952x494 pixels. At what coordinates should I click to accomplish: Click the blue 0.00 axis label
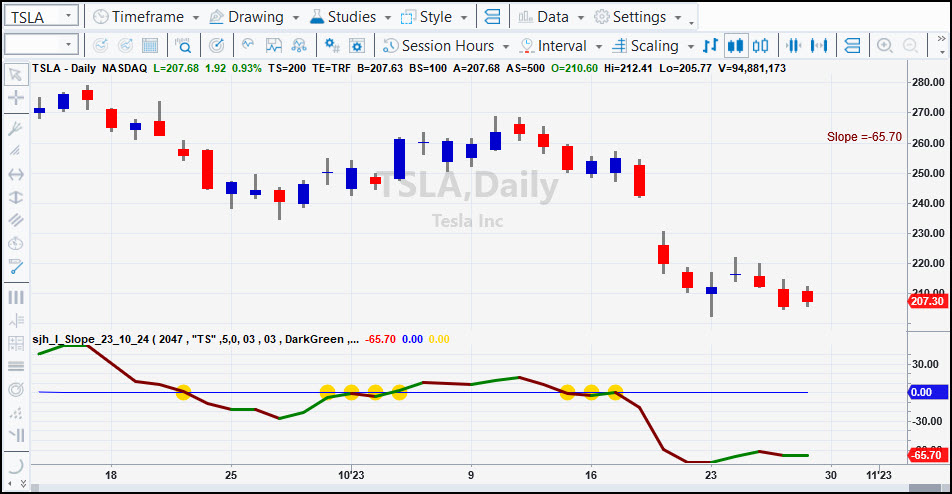(x=928, y=393)
